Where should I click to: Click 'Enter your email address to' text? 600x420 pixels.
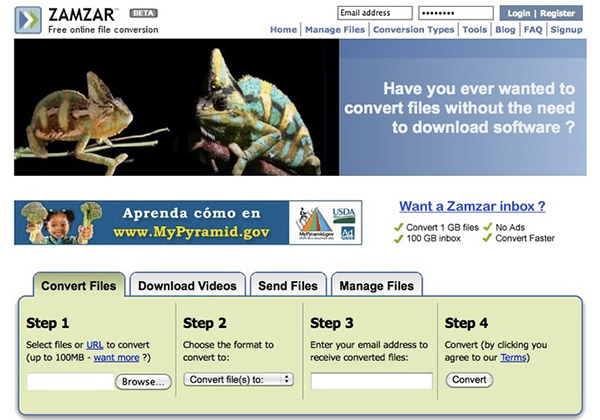tap(369, 345)
